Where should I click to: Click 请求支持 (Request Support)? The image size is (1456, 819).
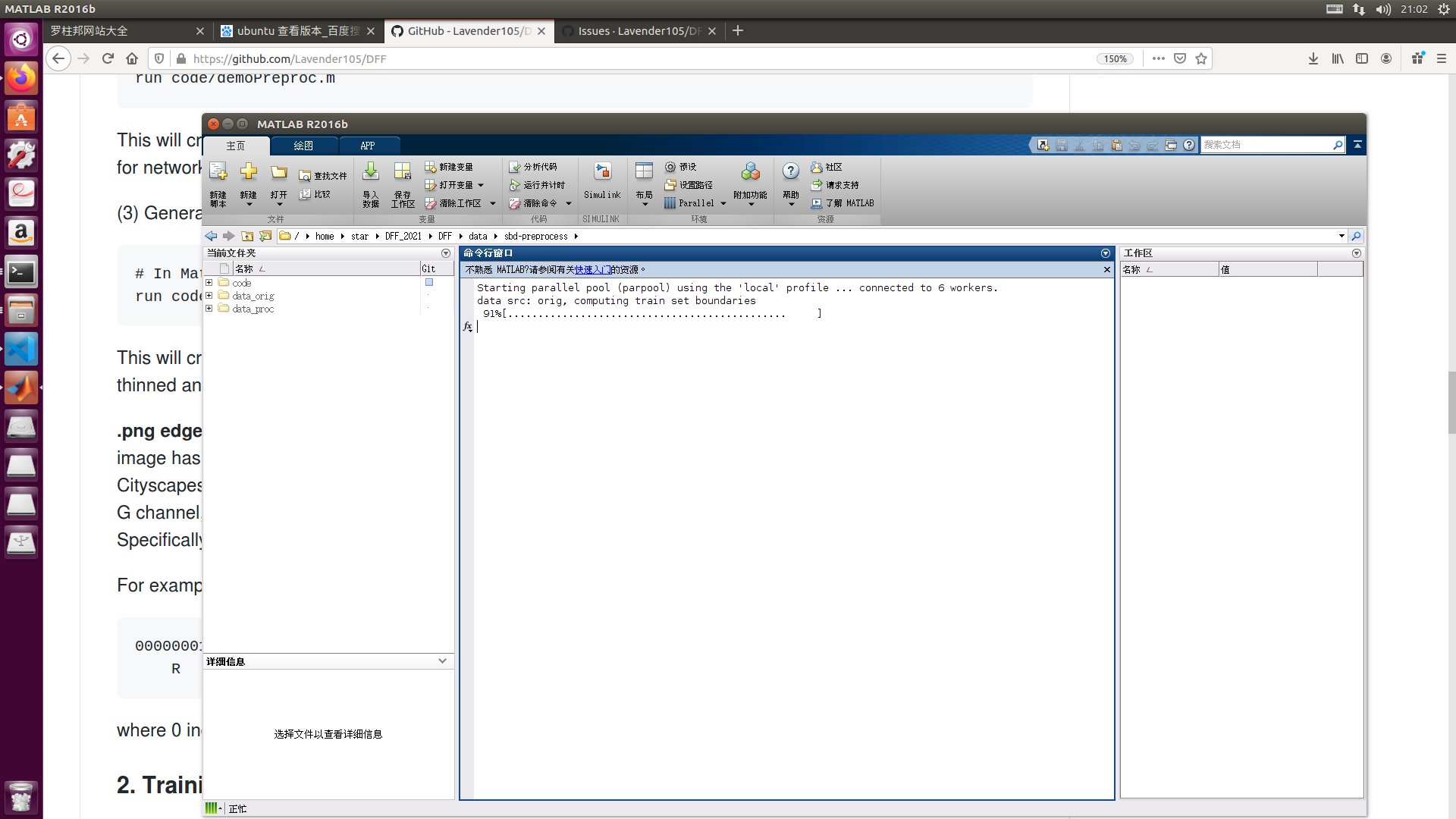[835, 185]
